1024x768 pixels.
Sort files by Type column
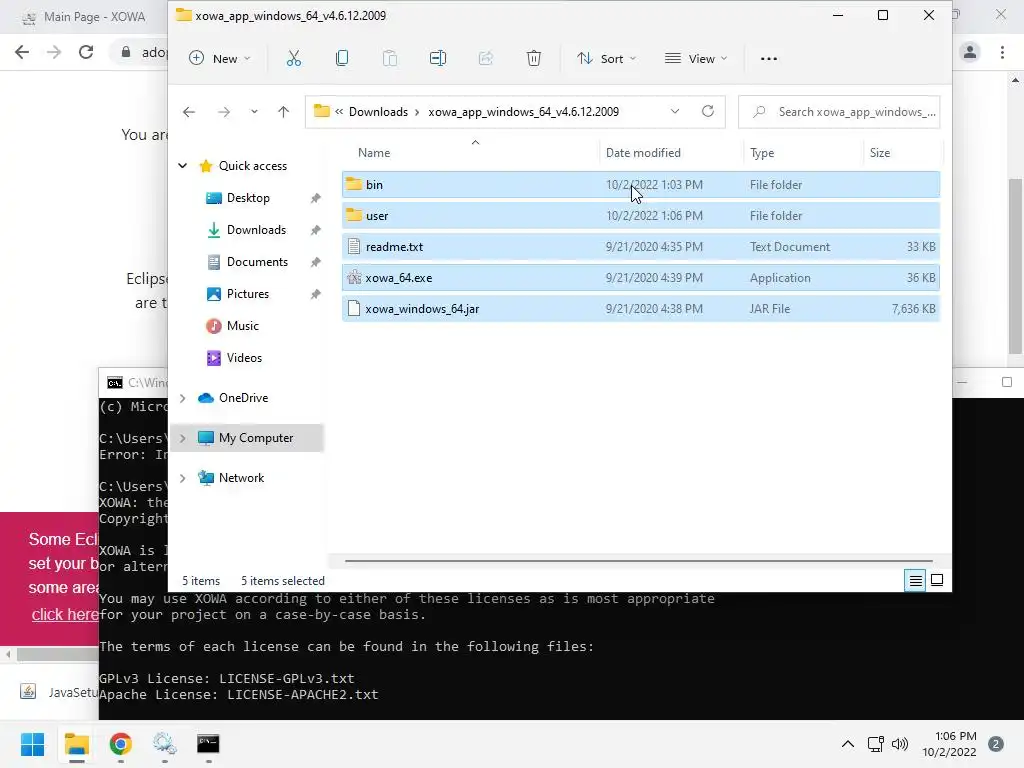pyautogui.click(x=761, y=153)
